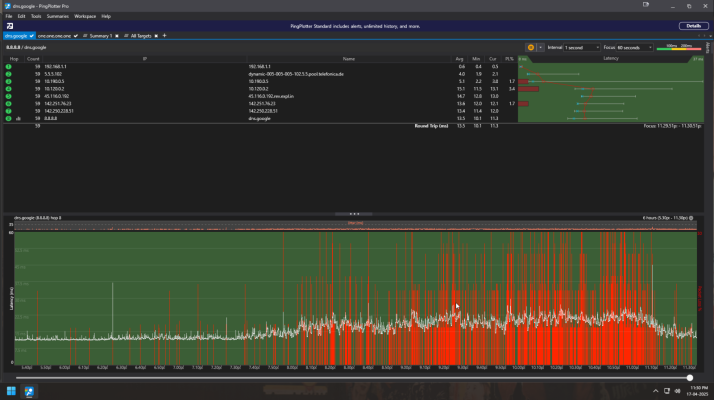Switch to the All Targets tab
Screen dimensions: 714x400
pyautogui.click(x=141, y=36)
